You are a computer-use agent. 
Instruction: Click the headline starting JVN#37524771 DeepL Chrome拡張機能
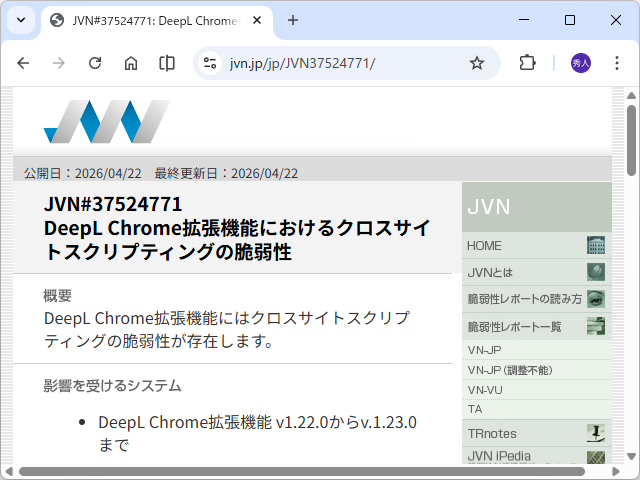coord(237,228)
